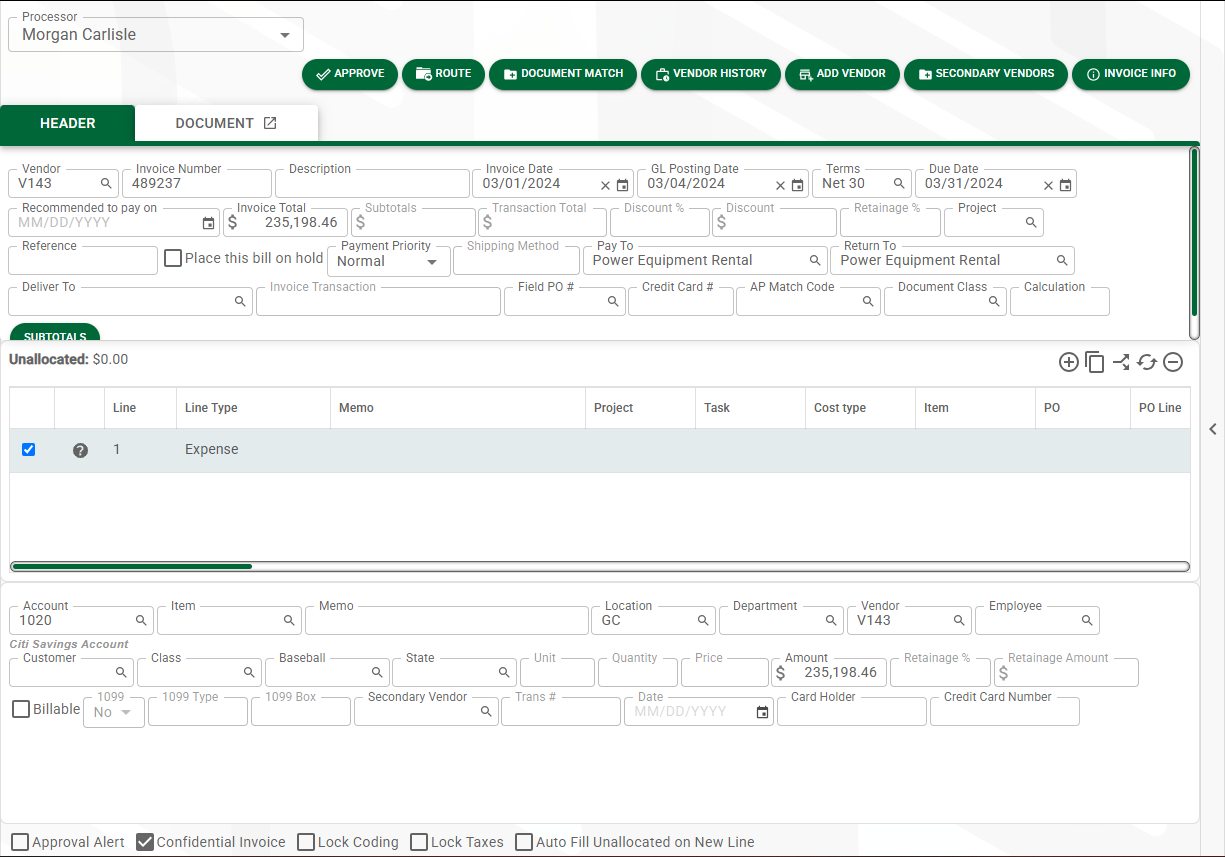Click the DOCUMENT MATCH button
This screenshot has height=857, width=1225.
click(x=563, y=74)
